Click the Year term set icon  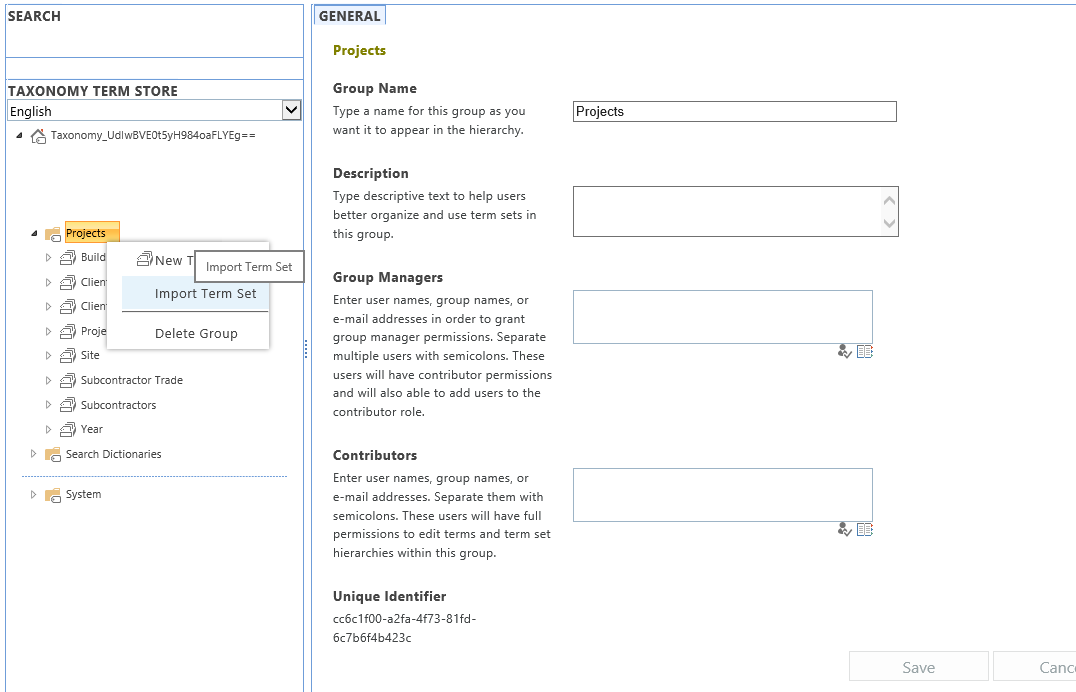point(67,430)
